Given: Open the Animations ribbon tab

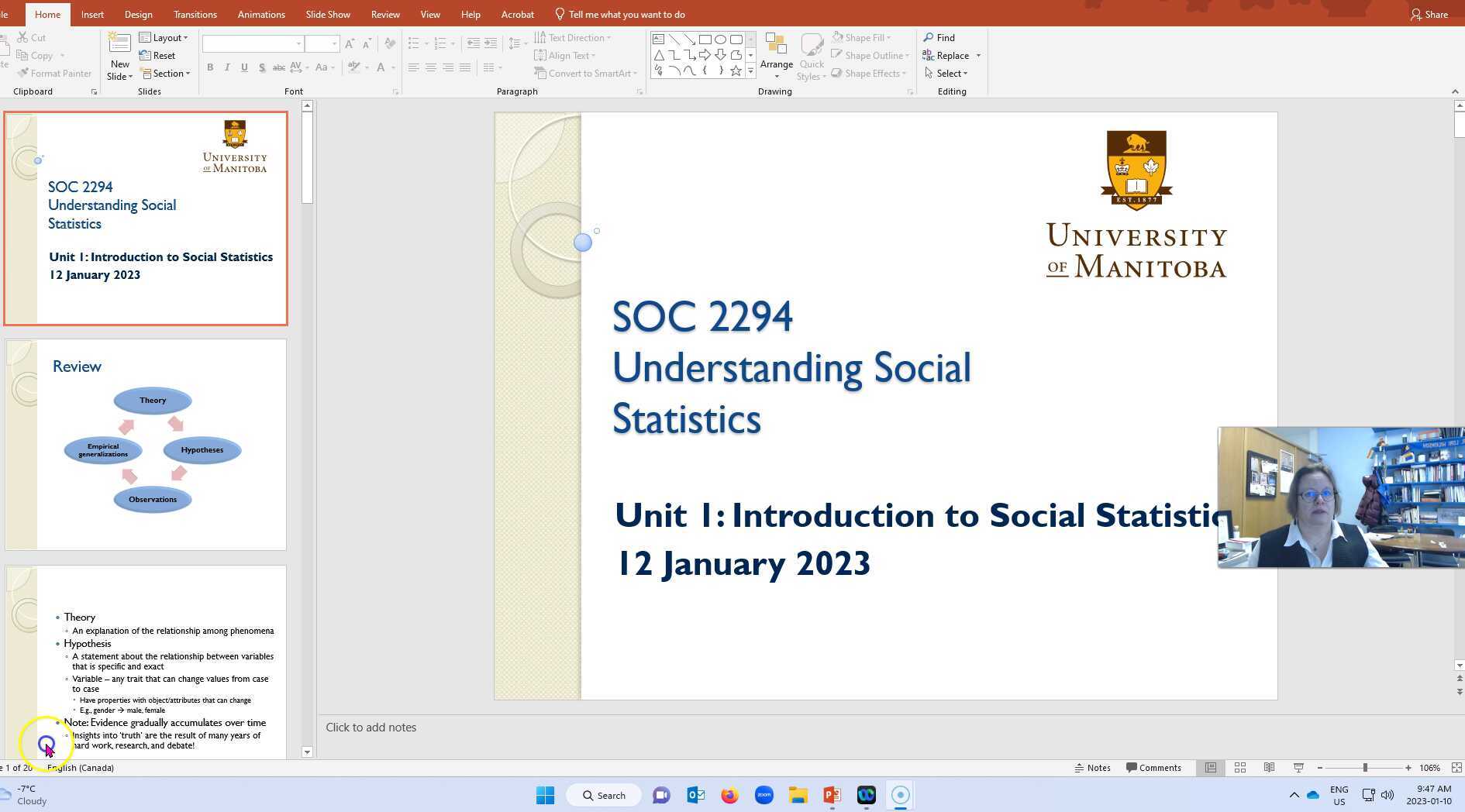Looking at the screenshot, I should pos(260,14).
